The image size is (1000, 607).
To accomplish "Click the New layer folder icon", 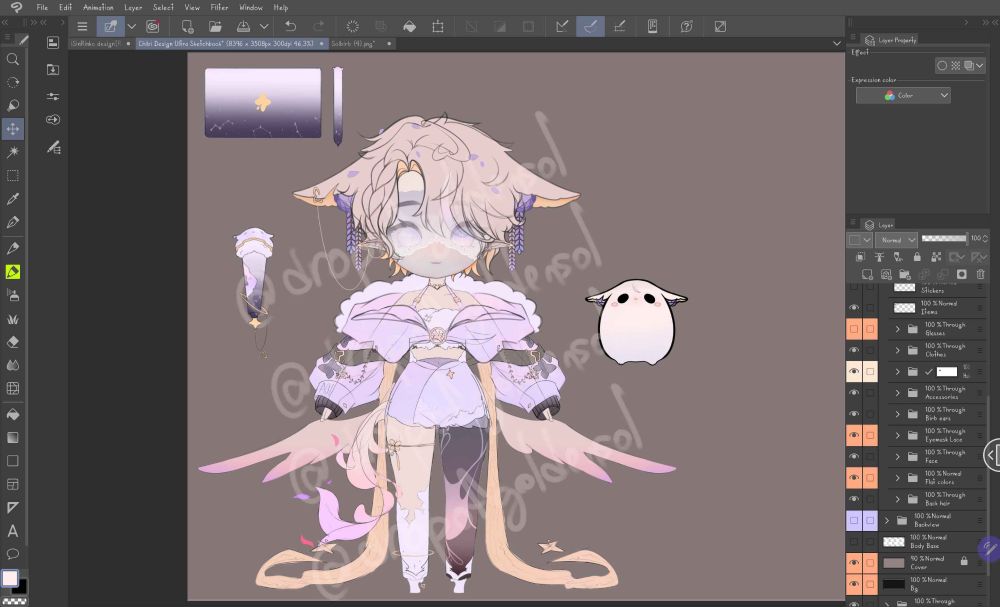I will (x=904, y=274).
